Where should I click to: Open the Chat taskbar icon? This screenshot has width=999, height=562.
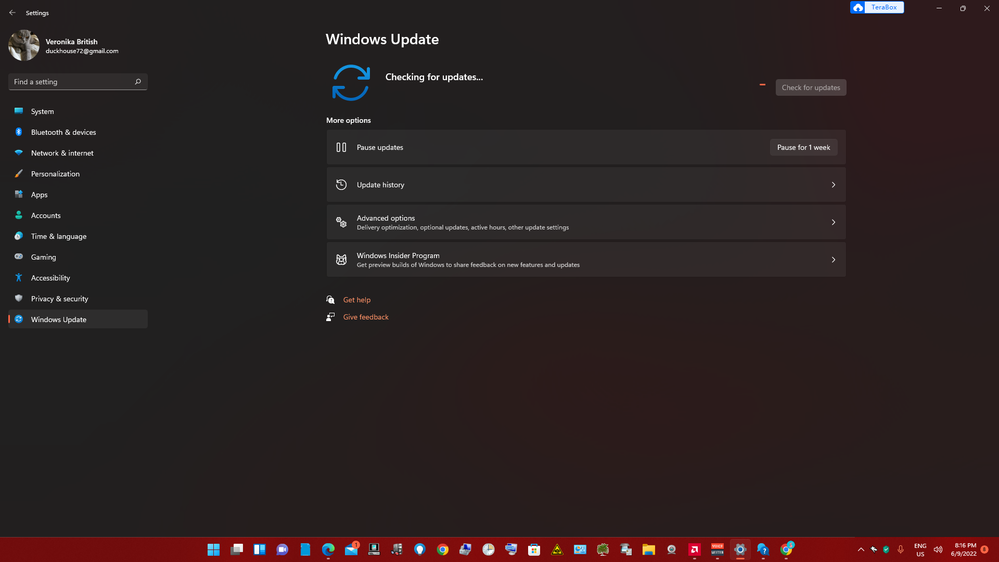click(282, 549)
